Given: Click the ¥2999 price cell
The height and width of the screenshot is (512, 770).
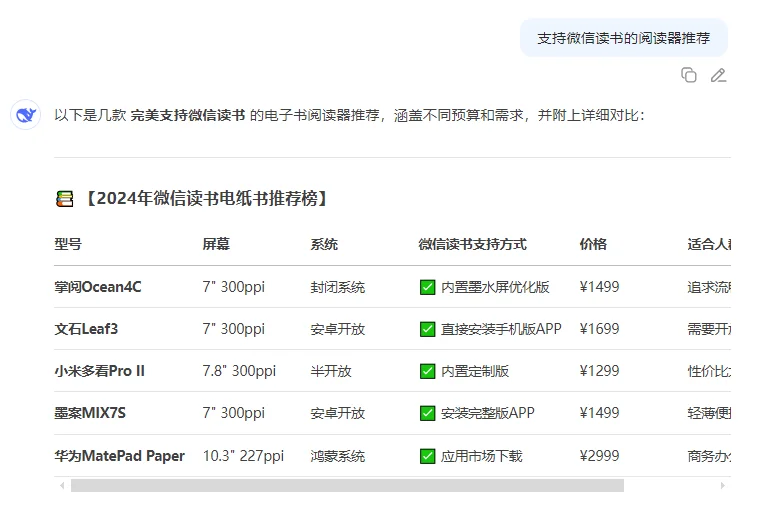Looking at the screenshot, I should tap(599, 456).
